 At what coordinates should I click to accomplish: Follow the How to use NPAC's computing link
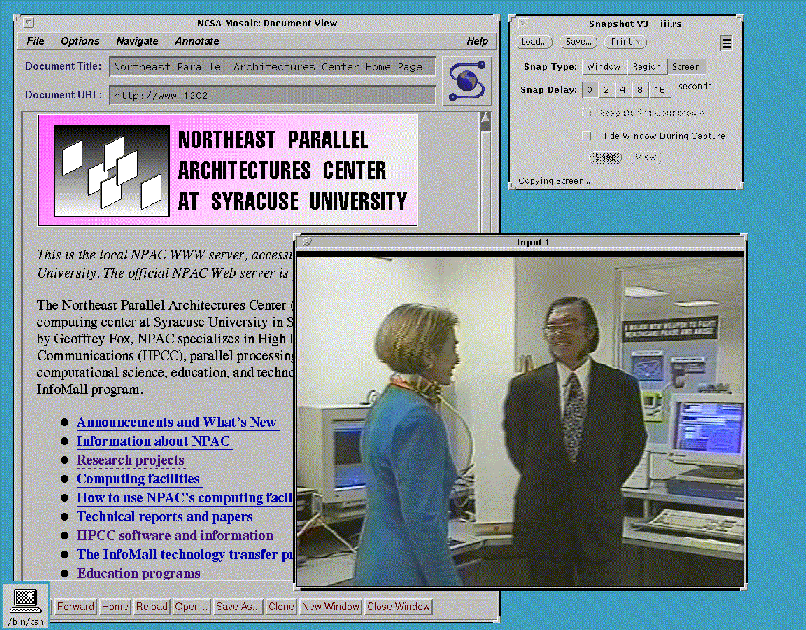click(x=185, y=497)
